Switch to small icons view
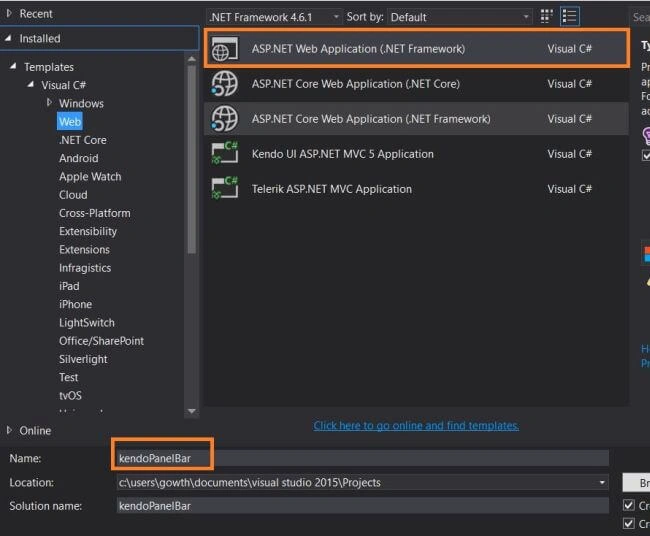The height and width of the screenshot is (536, 650). click(546, 17)
